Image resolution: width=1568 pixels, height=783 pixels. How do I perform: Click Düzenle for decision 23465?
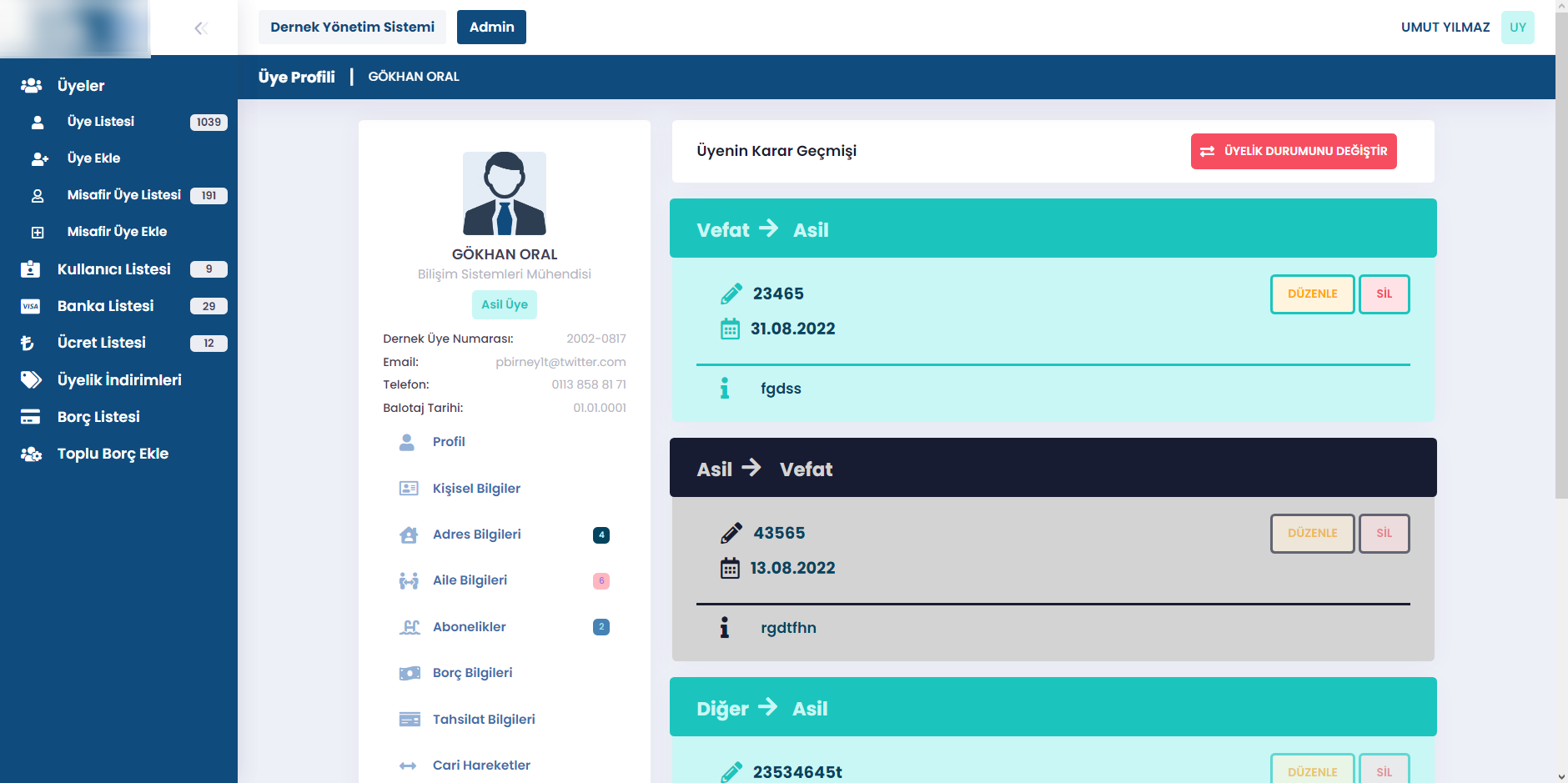(x=1312, y=294)
